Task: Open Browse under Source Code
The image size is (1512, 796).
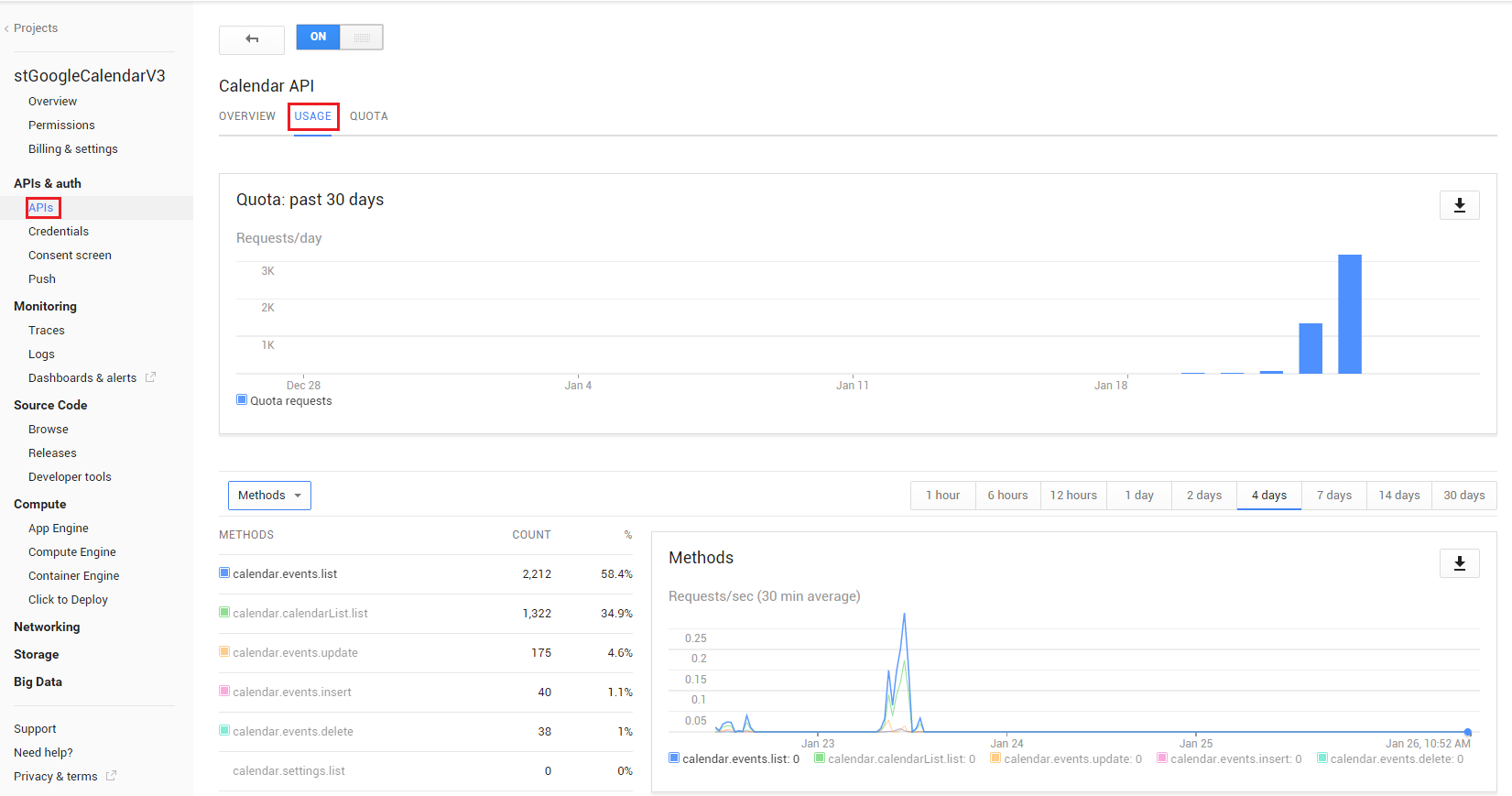Action: pos(49,430)
